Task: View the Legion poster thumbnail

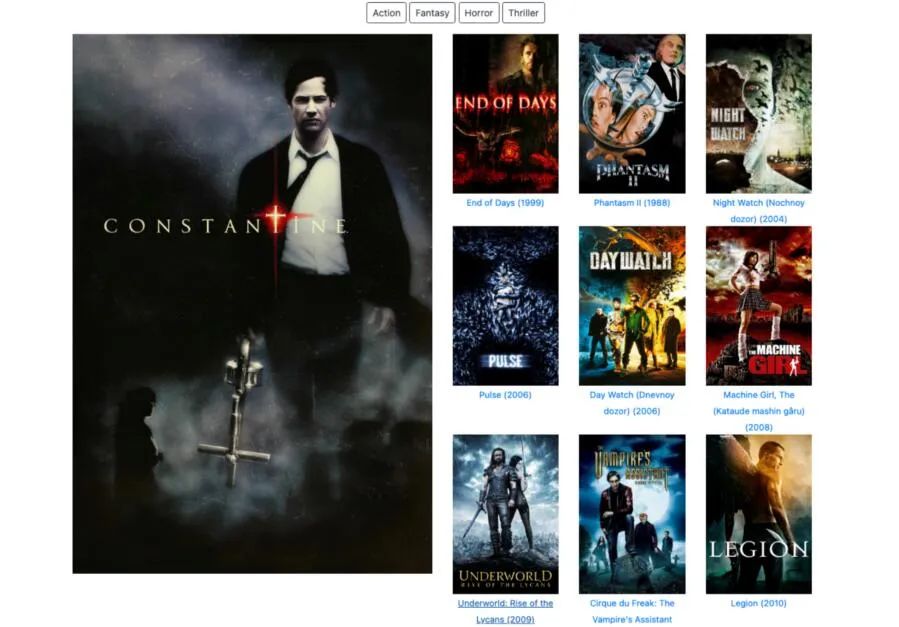Action: pyautogui.click(x=759, y=514)
